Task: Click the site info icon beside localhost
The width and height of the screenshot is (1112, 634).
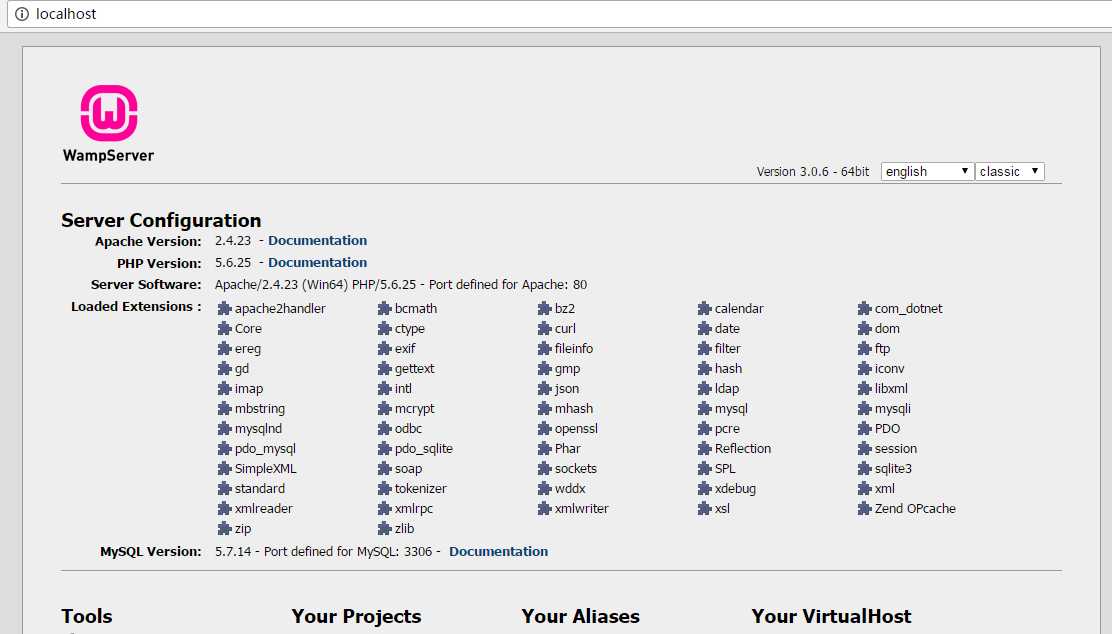Action: [x=22, y=14]
